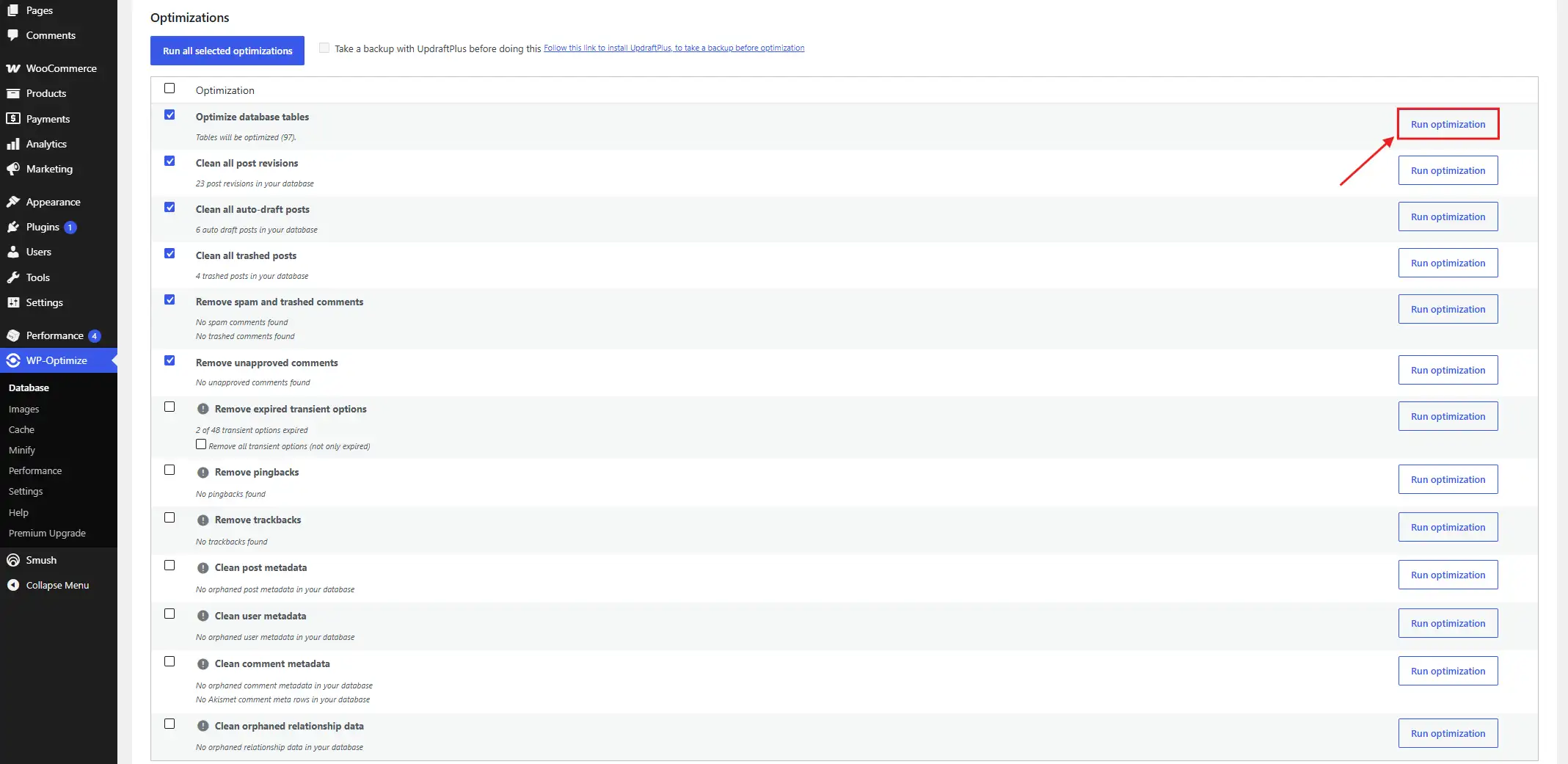Screen dimensions: 1568x764
Task: Open the Cache submenu item
Action: tap(21, 429)
